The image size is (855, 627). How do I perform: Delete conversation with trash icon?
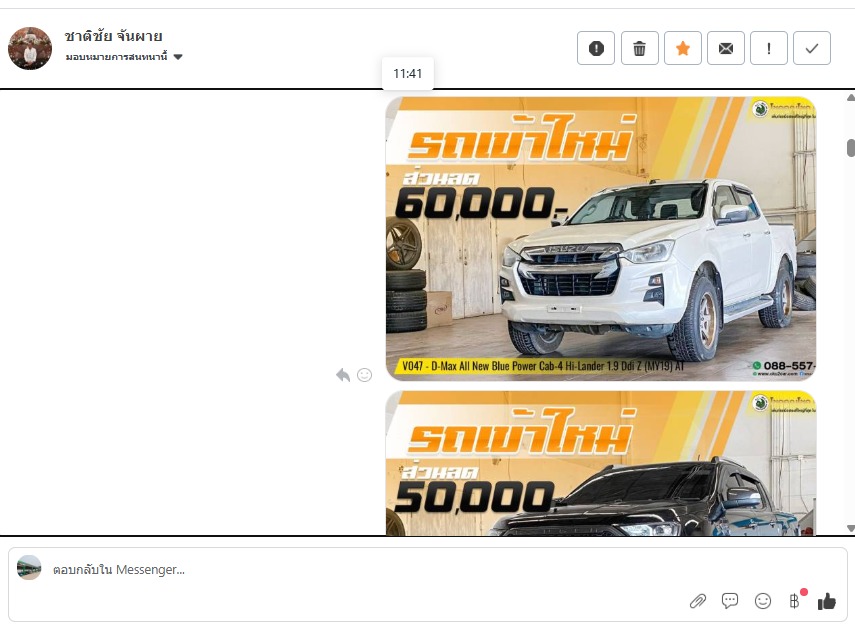(639, 49)
